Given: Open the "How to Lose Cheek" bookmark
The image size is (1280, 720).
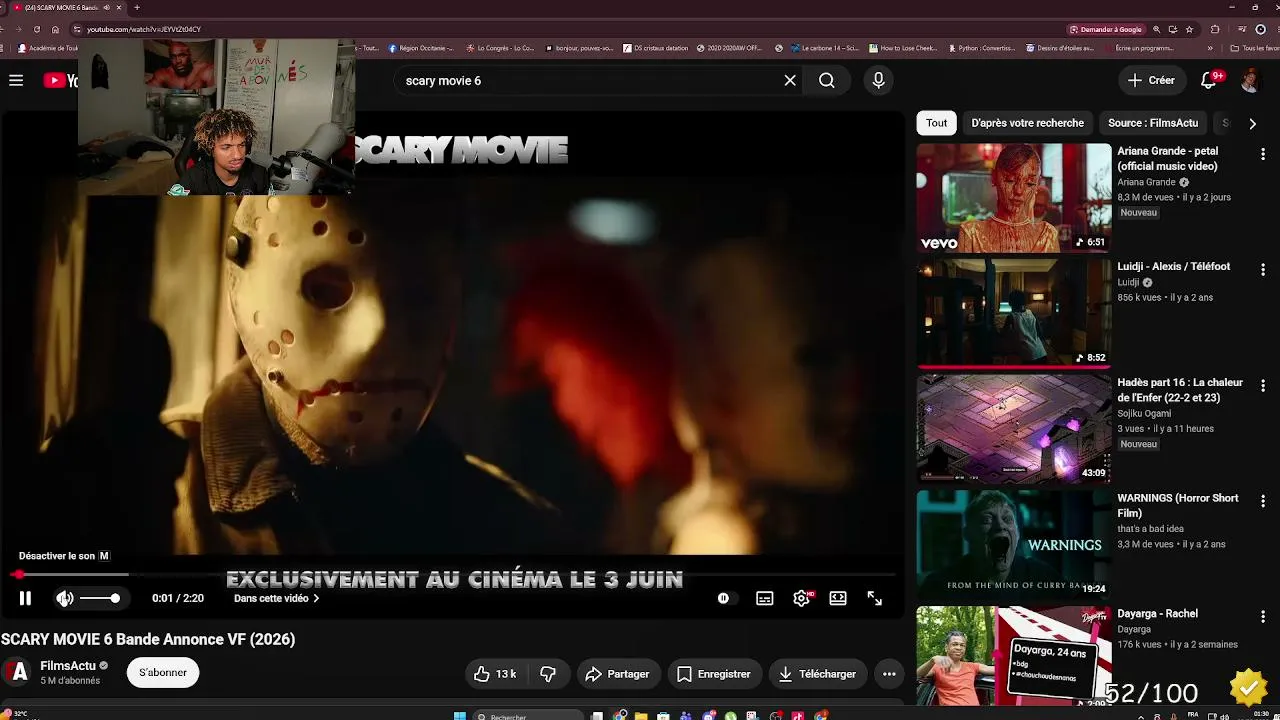Looking at the screenshot, I should pyautogui.click(x=903, y=48).
